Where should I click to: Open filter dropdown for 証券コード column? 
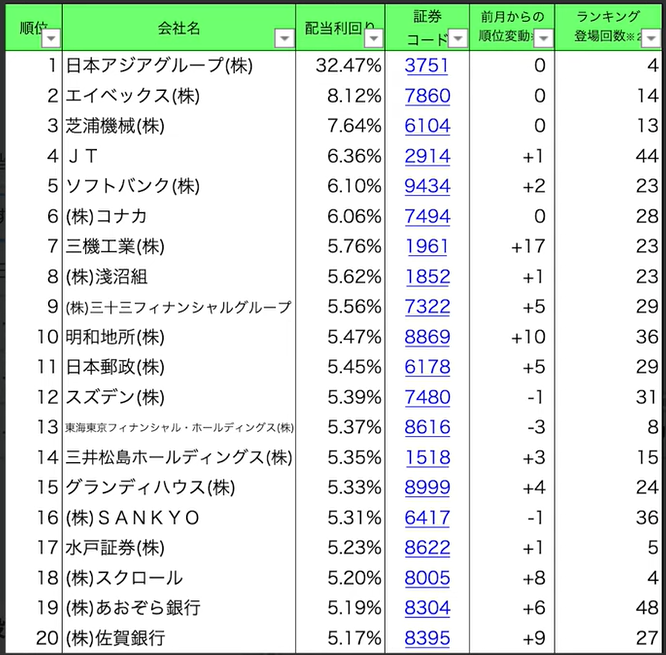coord(457,38)
